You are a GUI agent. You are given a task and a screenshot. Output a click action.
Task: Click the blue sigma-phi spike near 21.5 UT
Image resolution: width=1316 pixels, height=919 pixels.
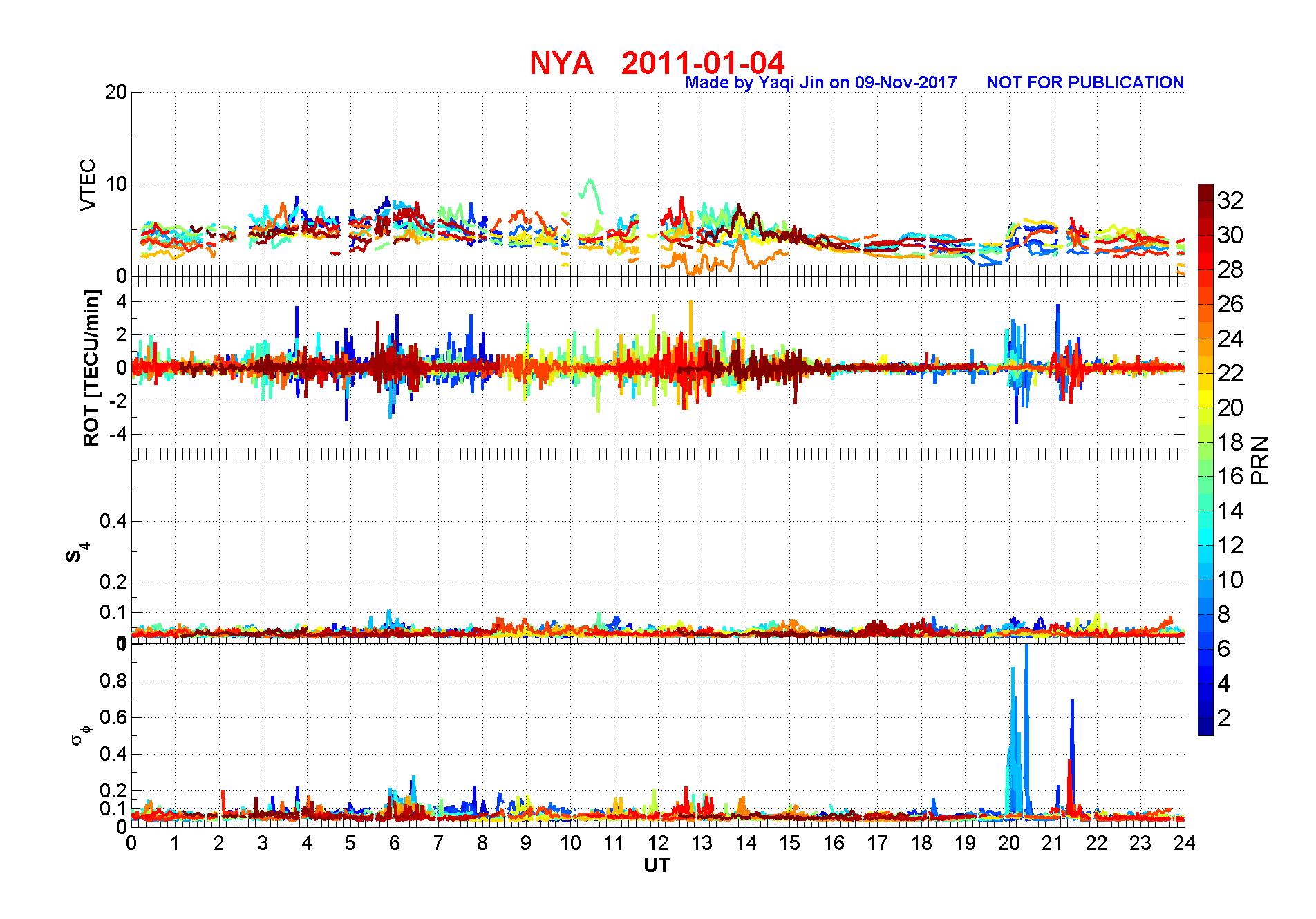coord(1072,753)
